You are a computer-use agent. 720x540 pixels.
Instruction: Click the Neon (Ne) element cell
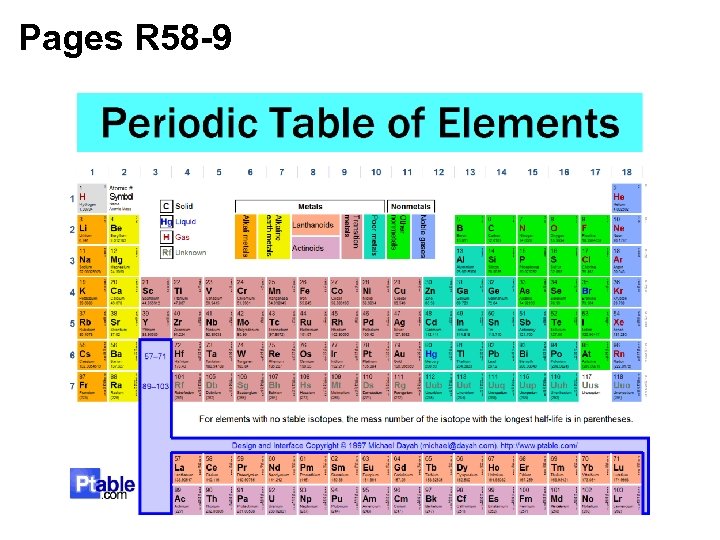point(626,229)
